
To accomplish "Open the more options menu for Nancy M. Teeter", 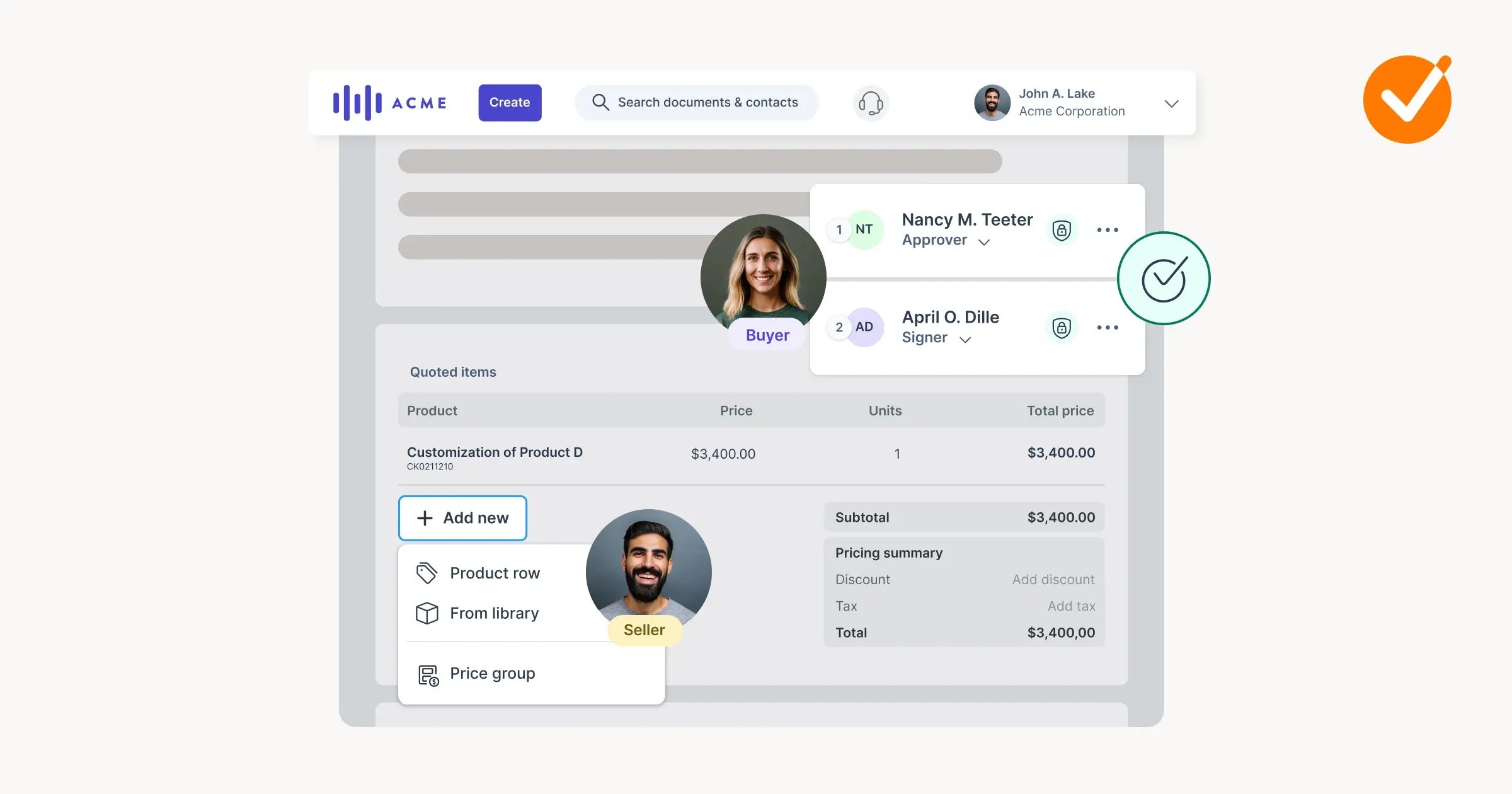I will pyautogui.click(x=1108, y=230).
